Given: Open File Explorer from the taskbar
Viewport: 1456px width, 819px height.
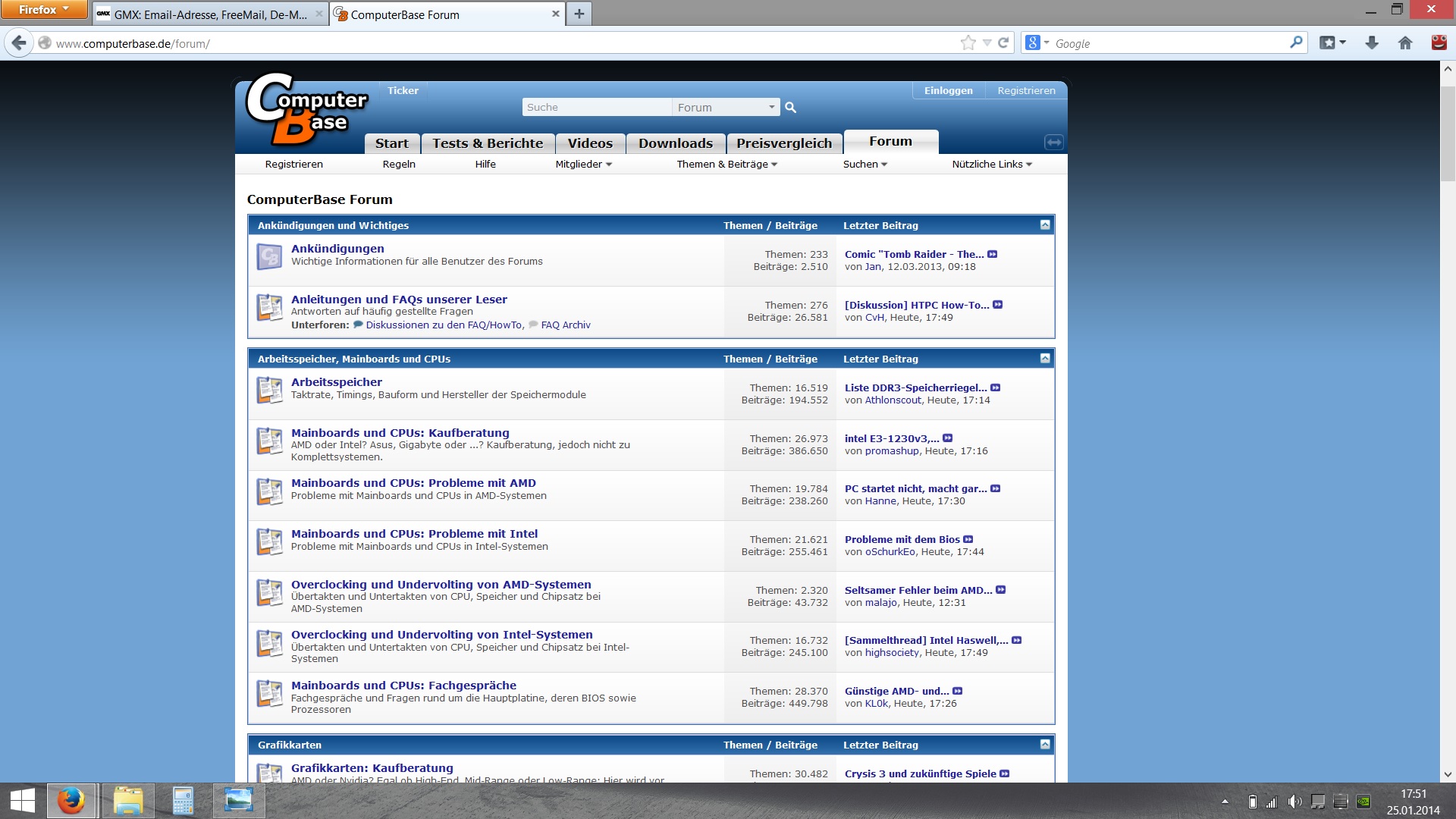Looking at the screenshot, I should (x=128, y=801).
